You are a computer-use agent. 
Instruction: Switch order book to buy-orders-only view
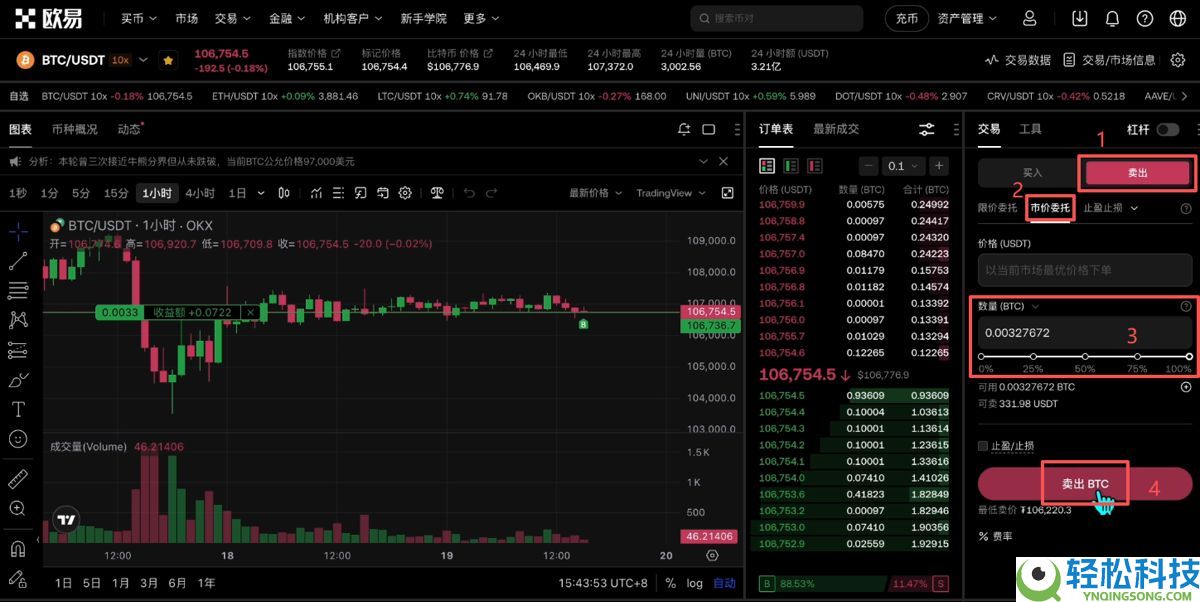[792, 166]
